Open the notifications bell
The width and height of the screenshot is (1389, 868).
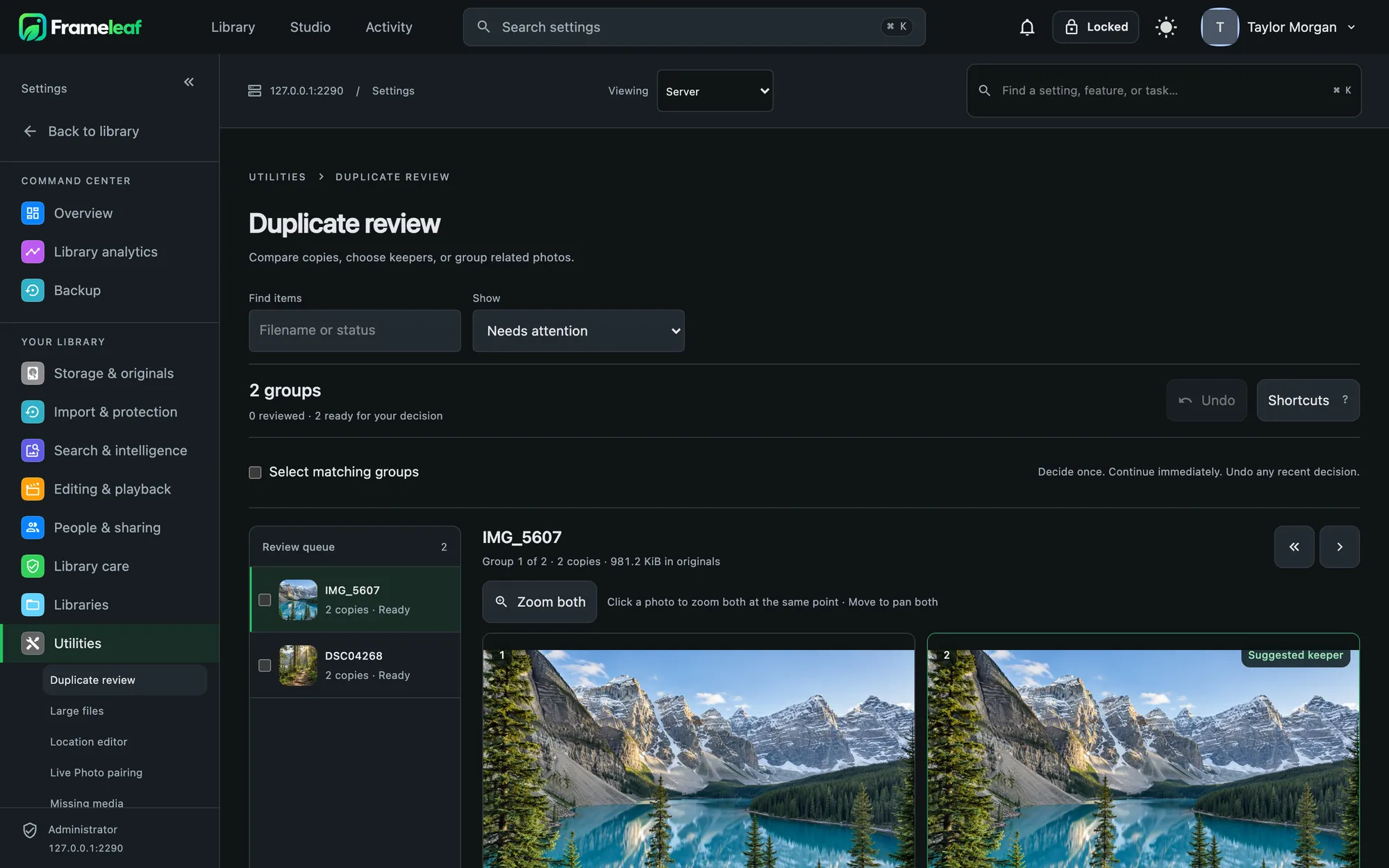1027,27
